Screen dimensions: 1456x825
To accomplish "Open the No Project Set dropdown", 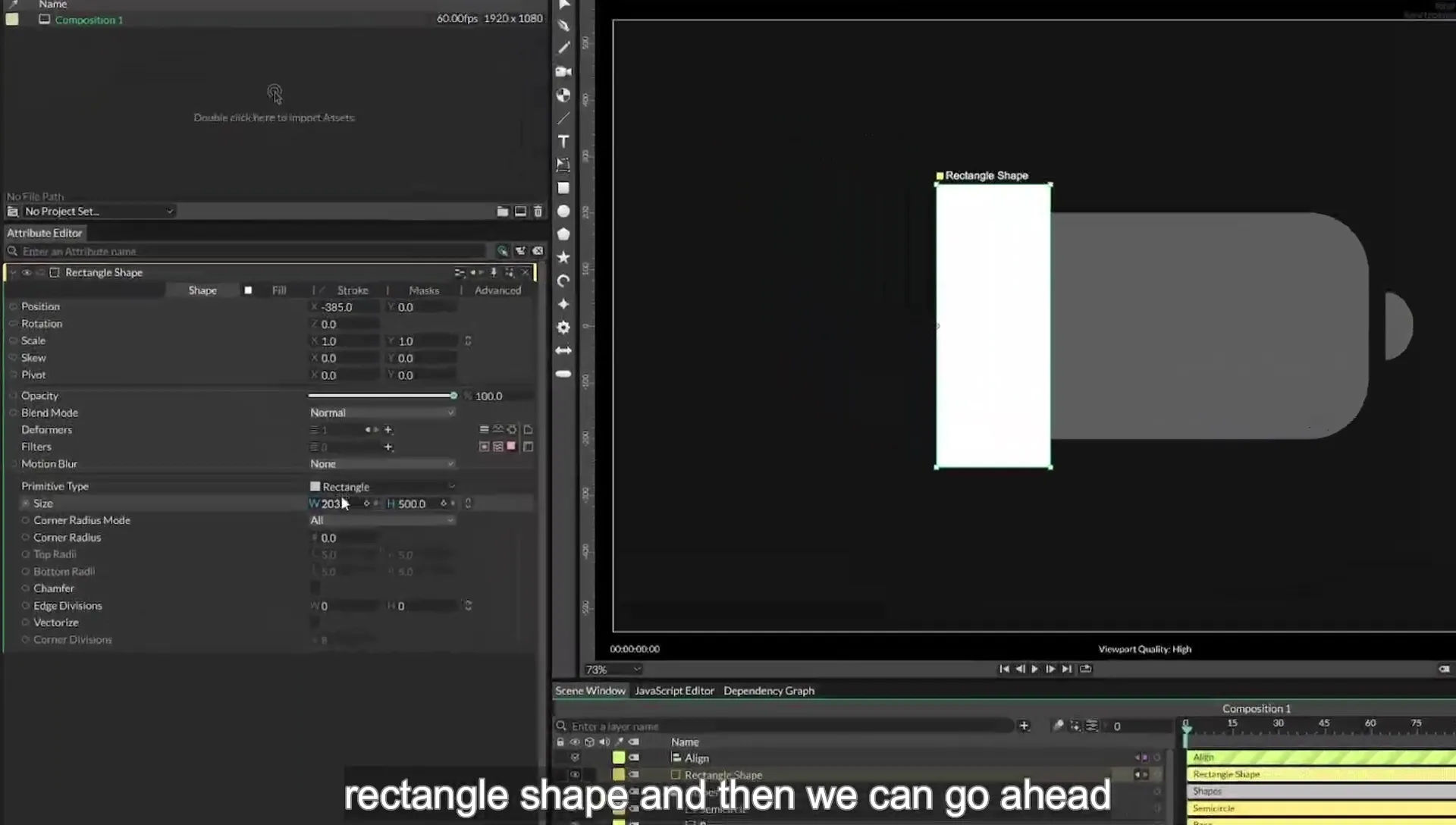I will [x=98, y=212].
